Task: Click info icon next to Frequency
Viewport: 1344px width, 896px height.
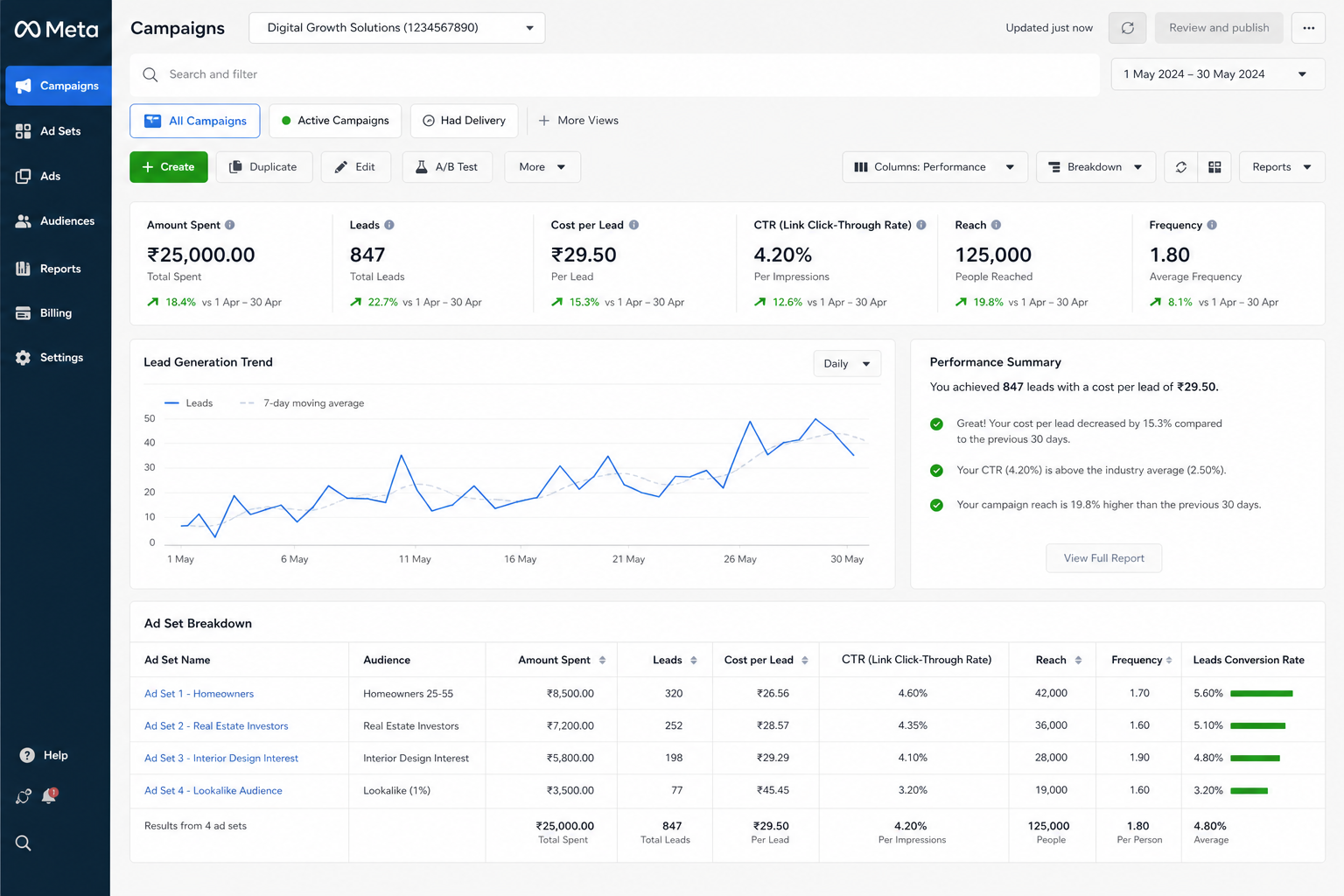Action: coord(1212,225)
